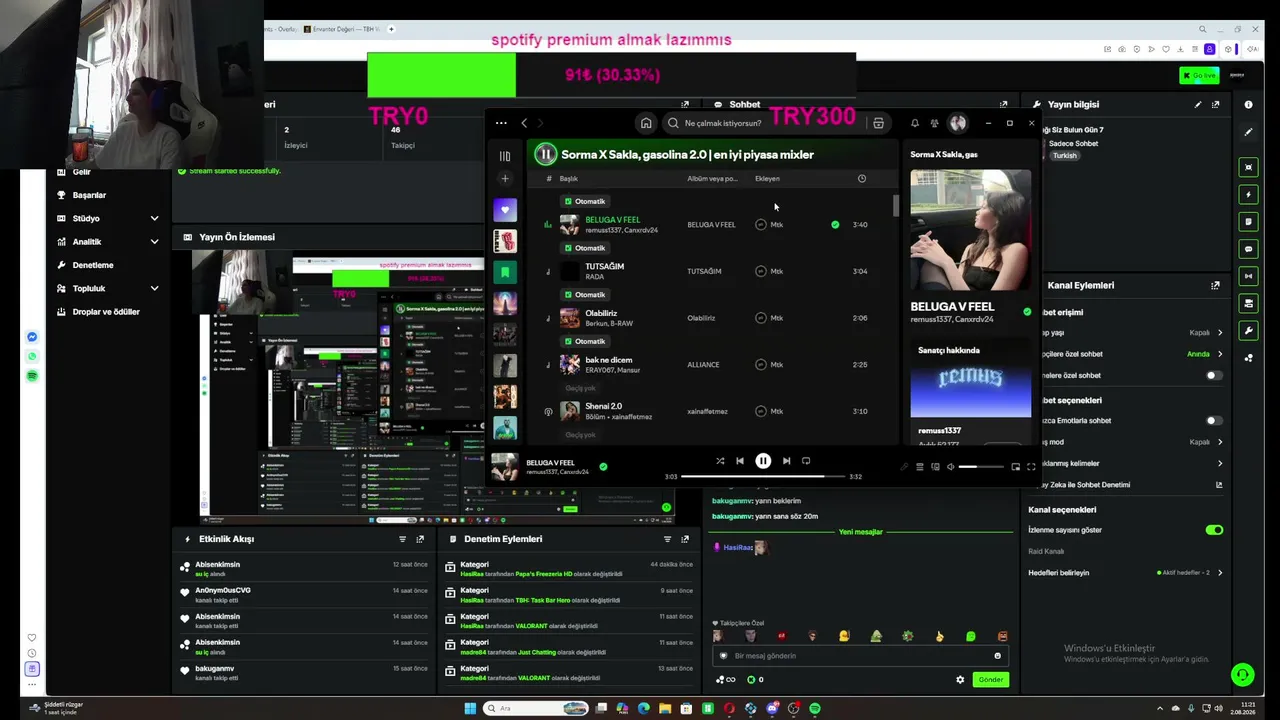
Task: Open chat settings gear icon
Action: coord(960,680)
